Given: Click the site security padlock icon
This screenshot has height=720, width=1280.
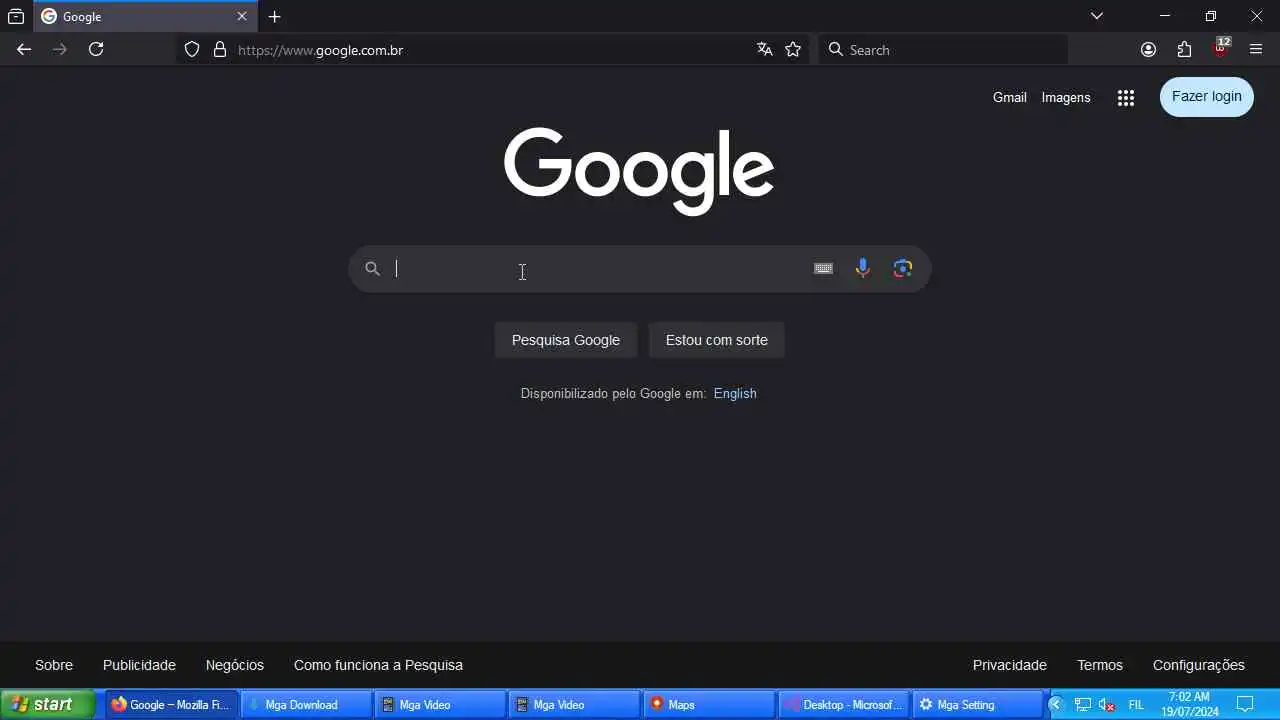Looking at the screenshot, I should tap(220, 50).
